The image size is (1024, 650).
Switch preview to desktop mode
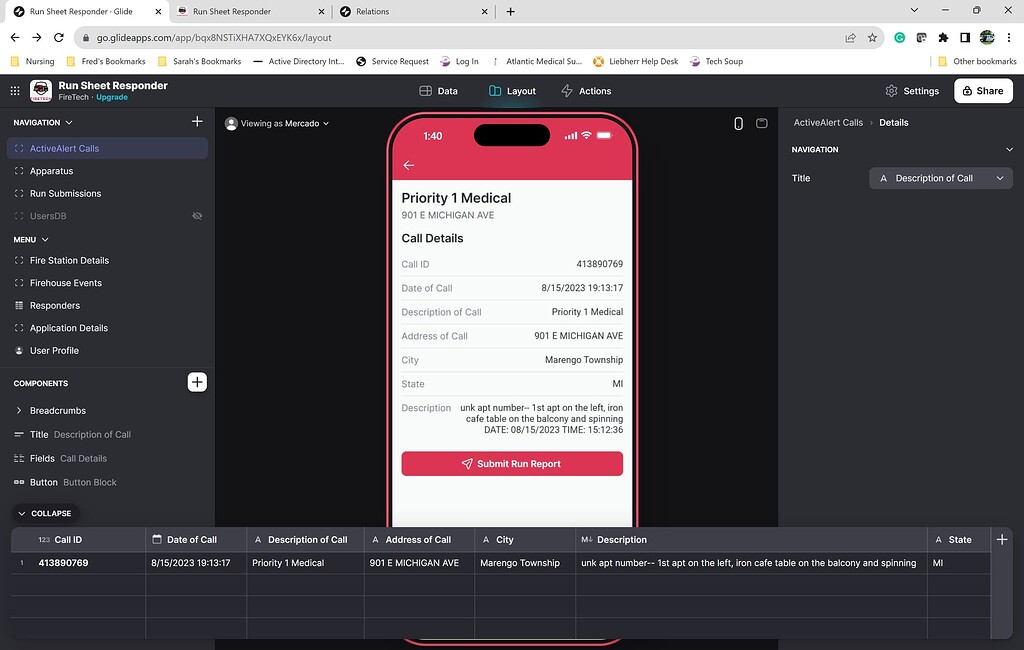pyautogui.click(x=762, y=122)
